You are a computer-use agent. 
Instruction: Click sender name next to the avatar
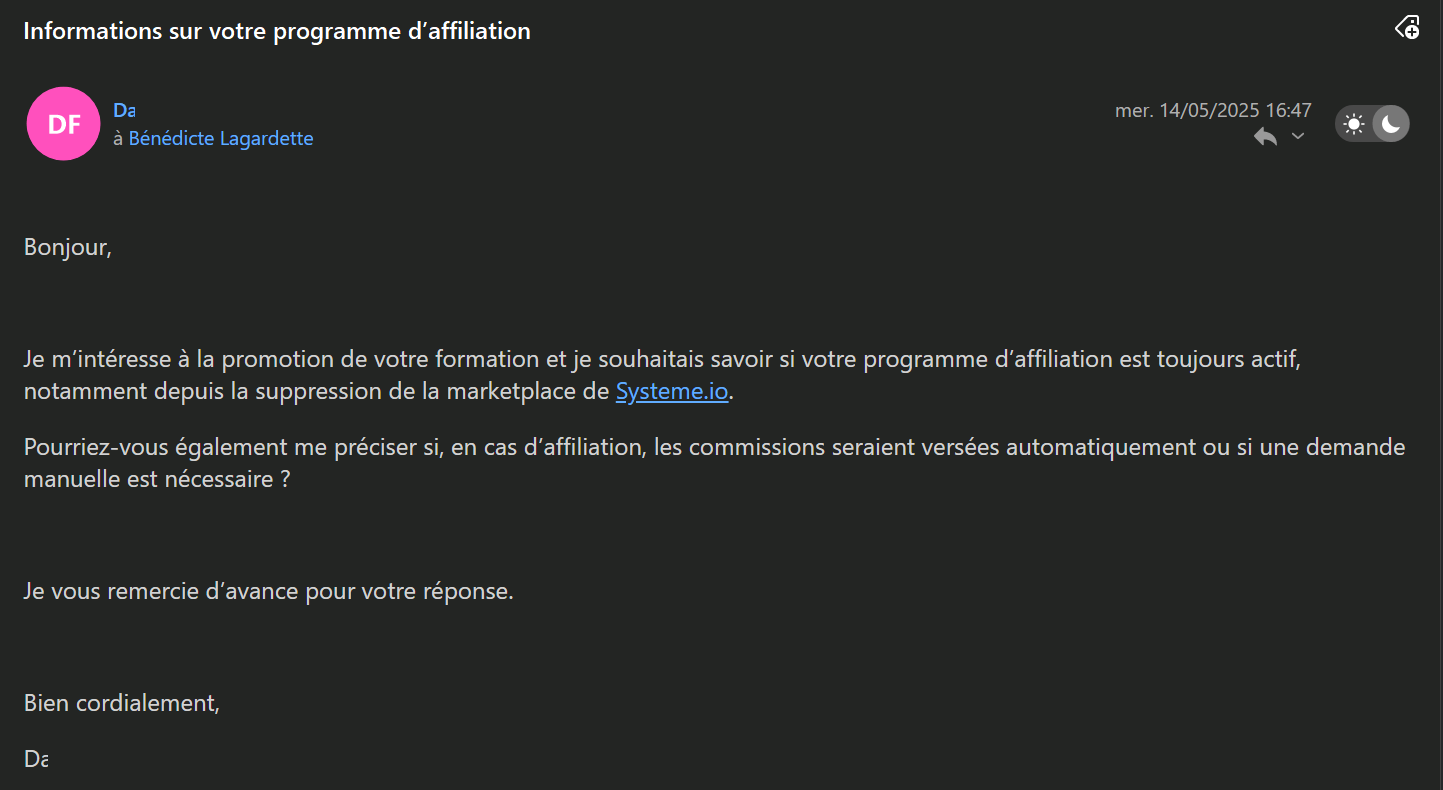[124, 110]
